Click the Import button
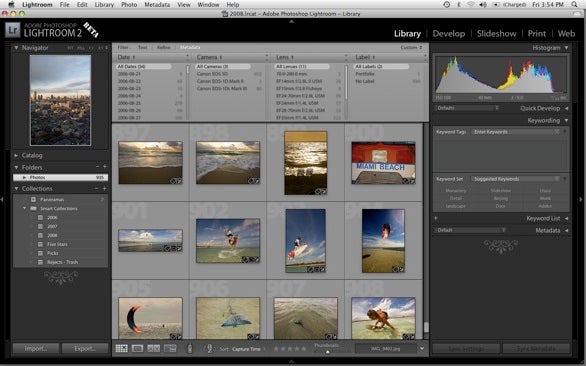This screenshot has width=586, height=366. [x=36, y=348]
